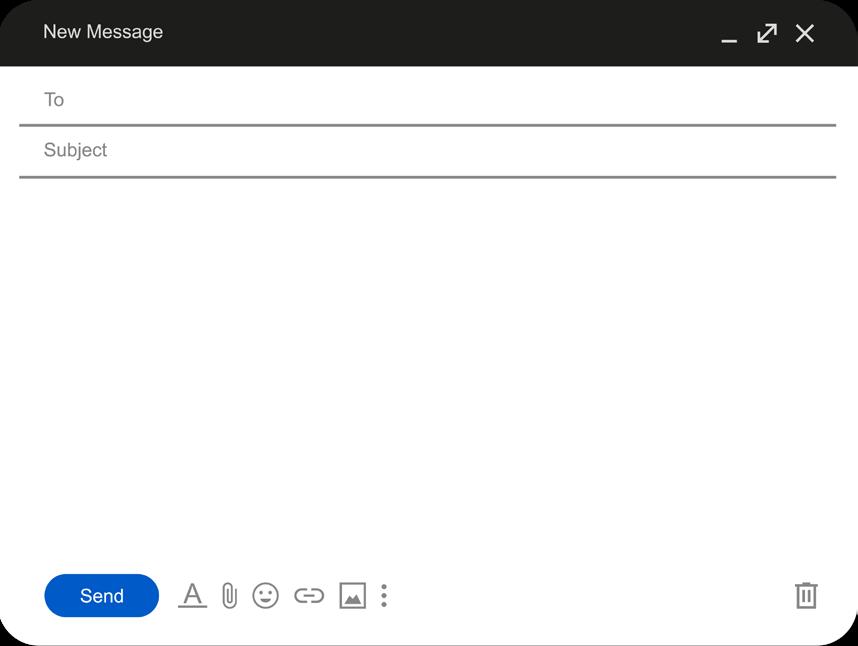Expand the compose window to full screen

pyautogui.click(x=767, y=33)
